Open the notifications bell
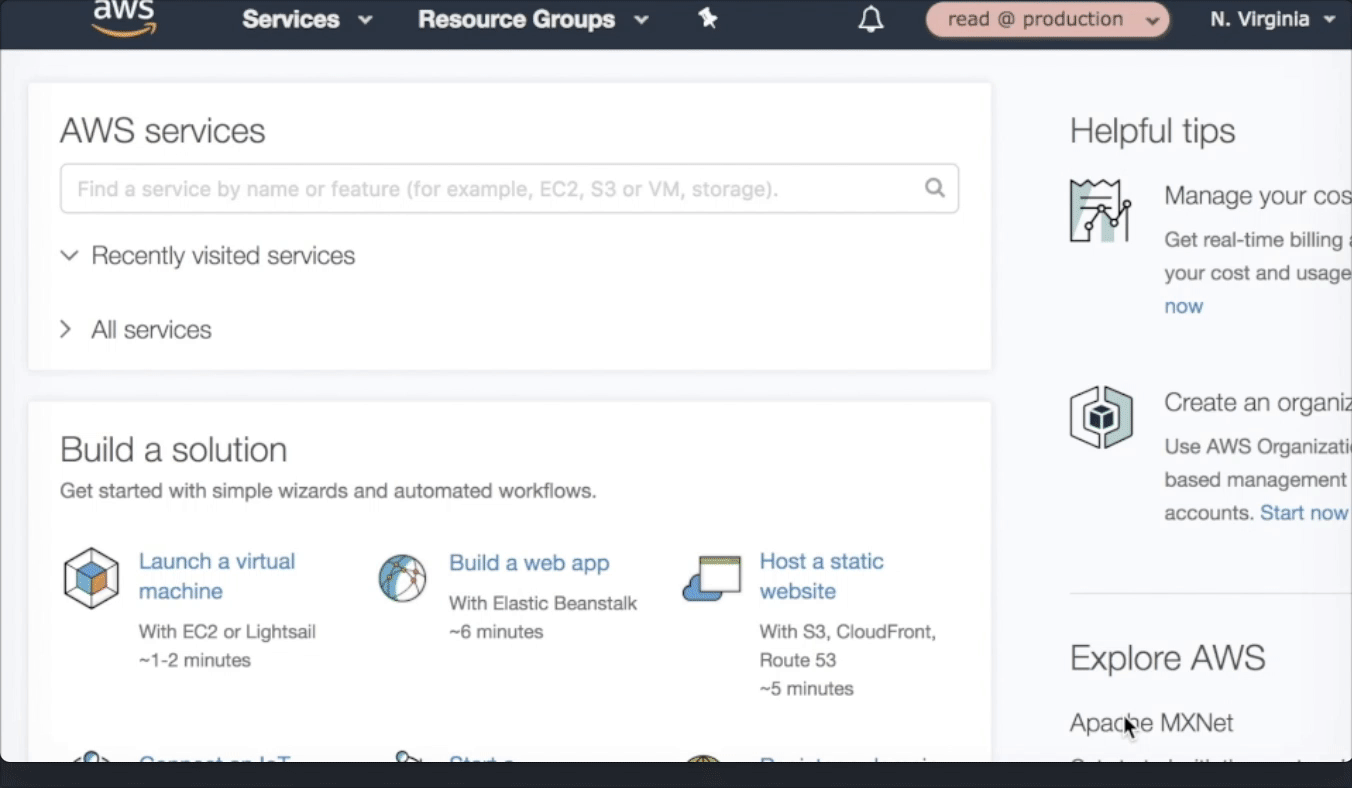The height and width of the screenshot is (788, 1352). 871,19
